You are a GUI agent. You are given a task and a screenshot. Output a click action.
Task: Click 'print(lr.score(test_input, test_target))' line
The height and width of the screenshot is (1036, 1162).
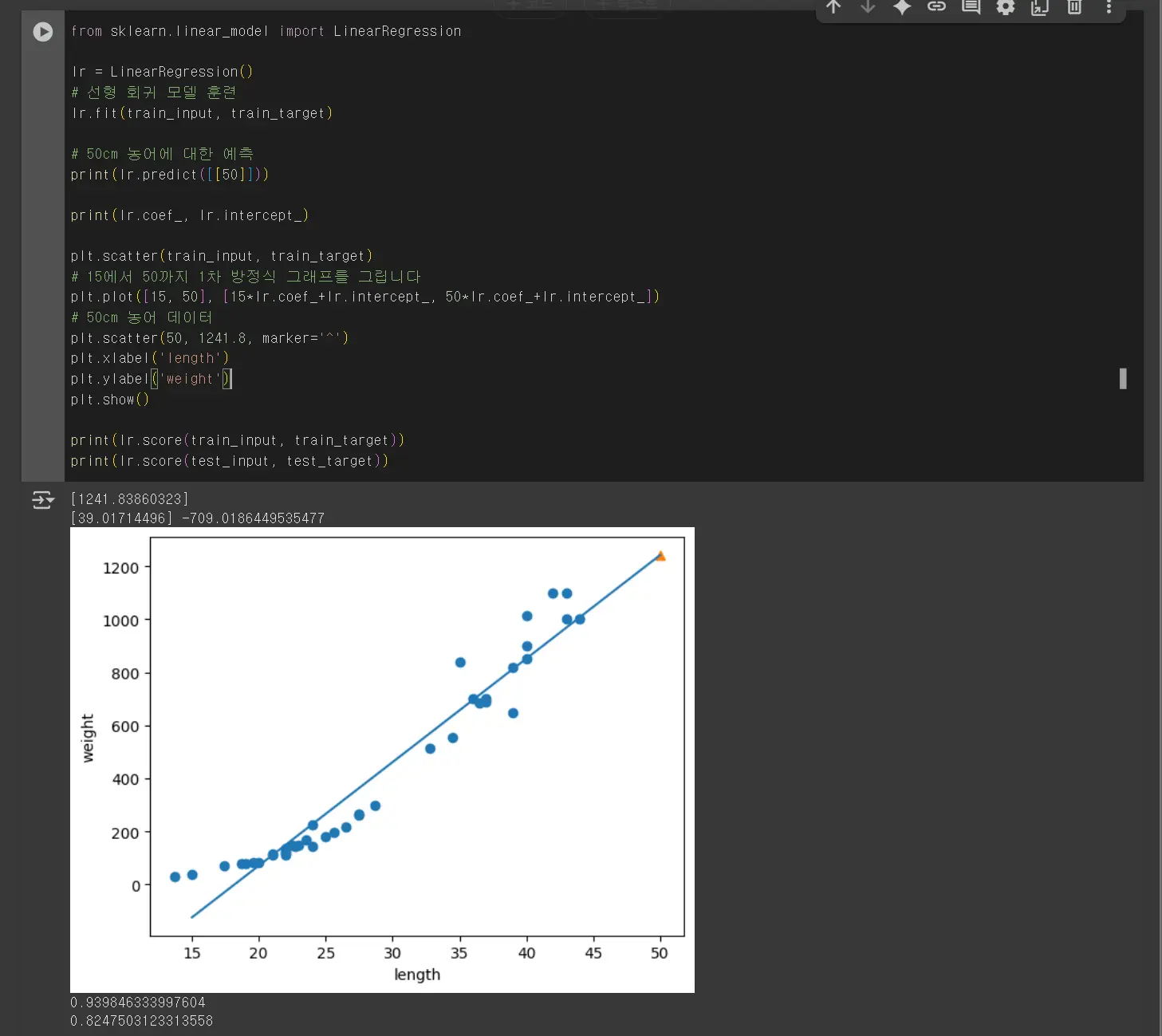tap(230, 461)
